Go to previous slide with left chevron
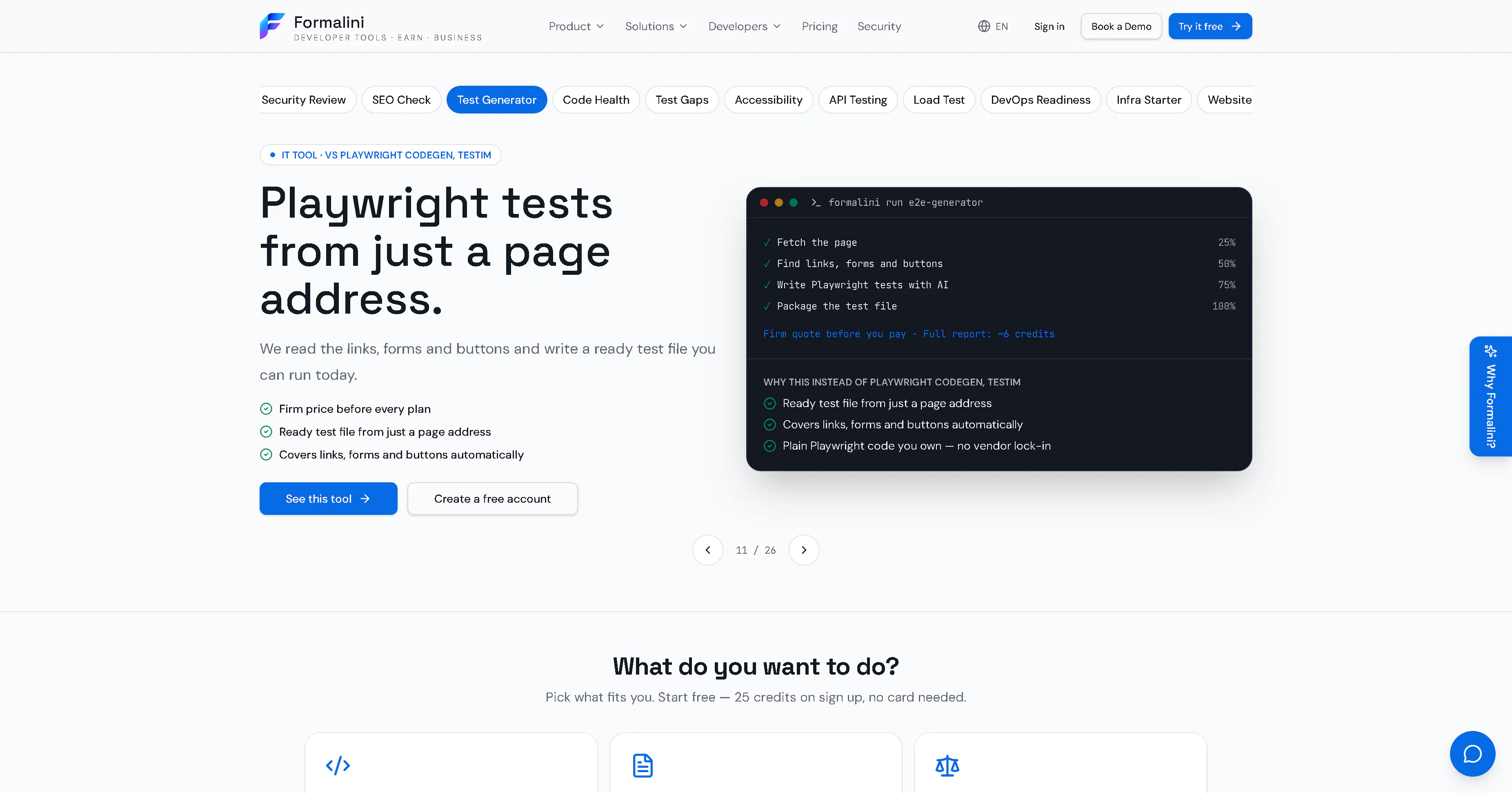The width and height of the screenshot is (1512, 793). [x=707, y=550]
